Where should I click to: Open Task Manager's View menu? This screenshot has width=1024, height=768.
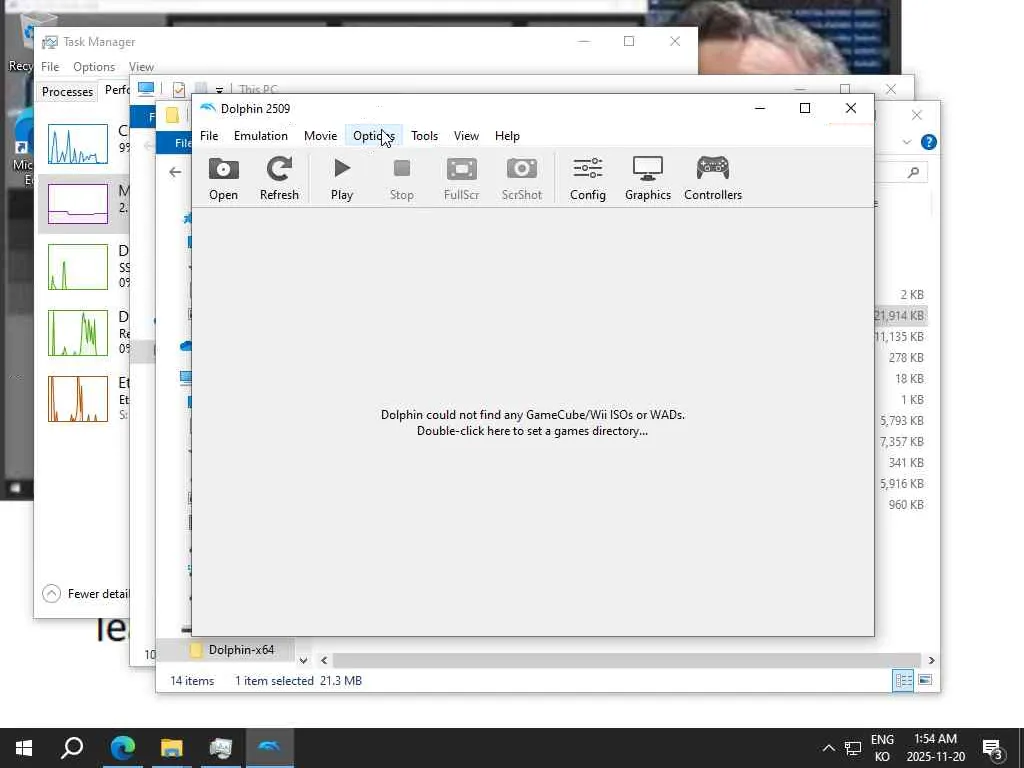(x=141, y=67)
